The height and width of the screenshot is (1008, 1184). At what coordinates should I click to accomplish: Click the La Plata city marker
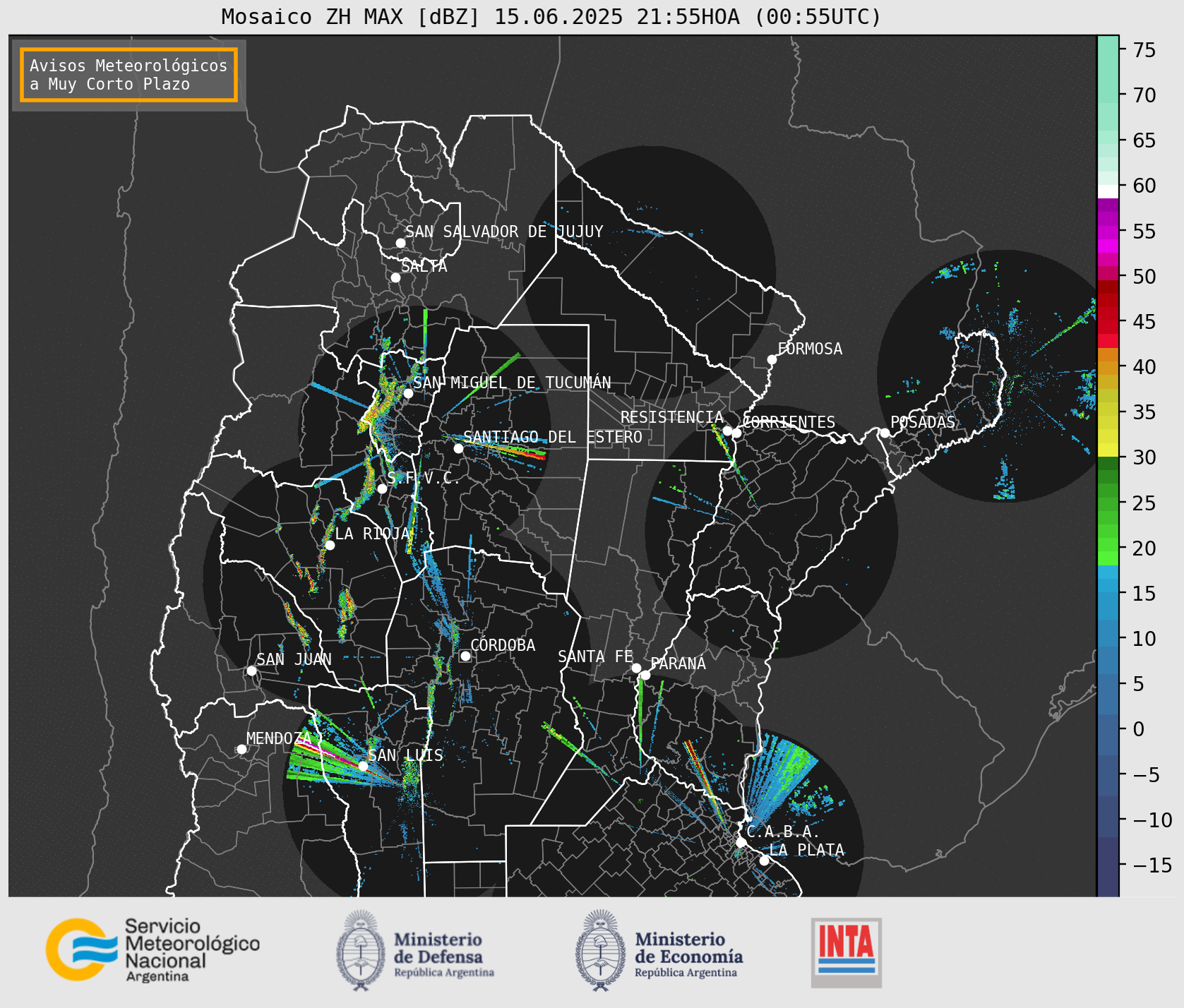click(764, 860)
